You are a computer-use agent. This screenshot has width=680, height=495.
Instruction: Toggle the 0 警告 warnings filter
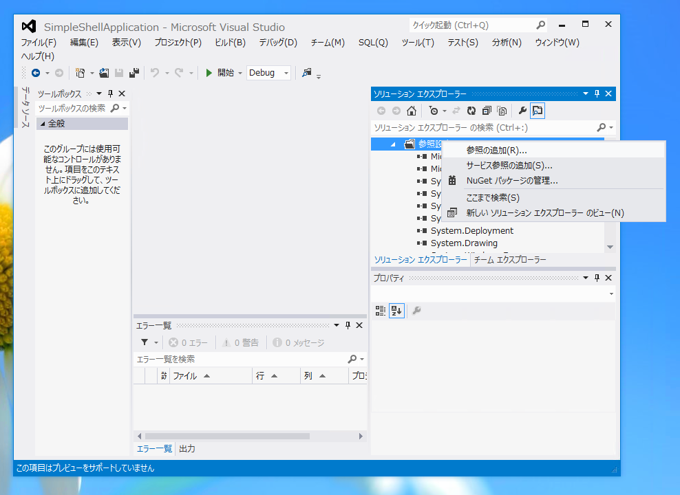click(240, 343)
